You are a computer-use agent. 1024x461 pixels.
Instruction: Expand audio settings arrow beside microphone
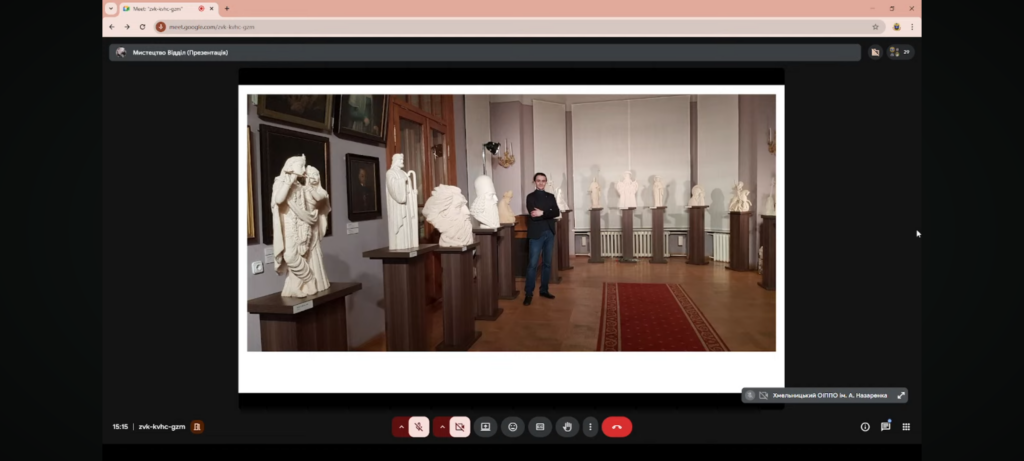coord(401,427)
